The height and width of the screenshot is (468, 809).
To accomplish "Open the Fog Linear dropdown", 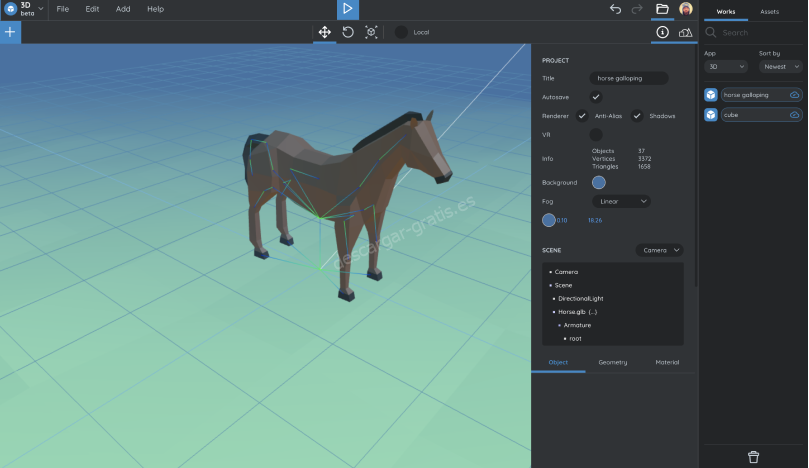I will coord(621,201).
